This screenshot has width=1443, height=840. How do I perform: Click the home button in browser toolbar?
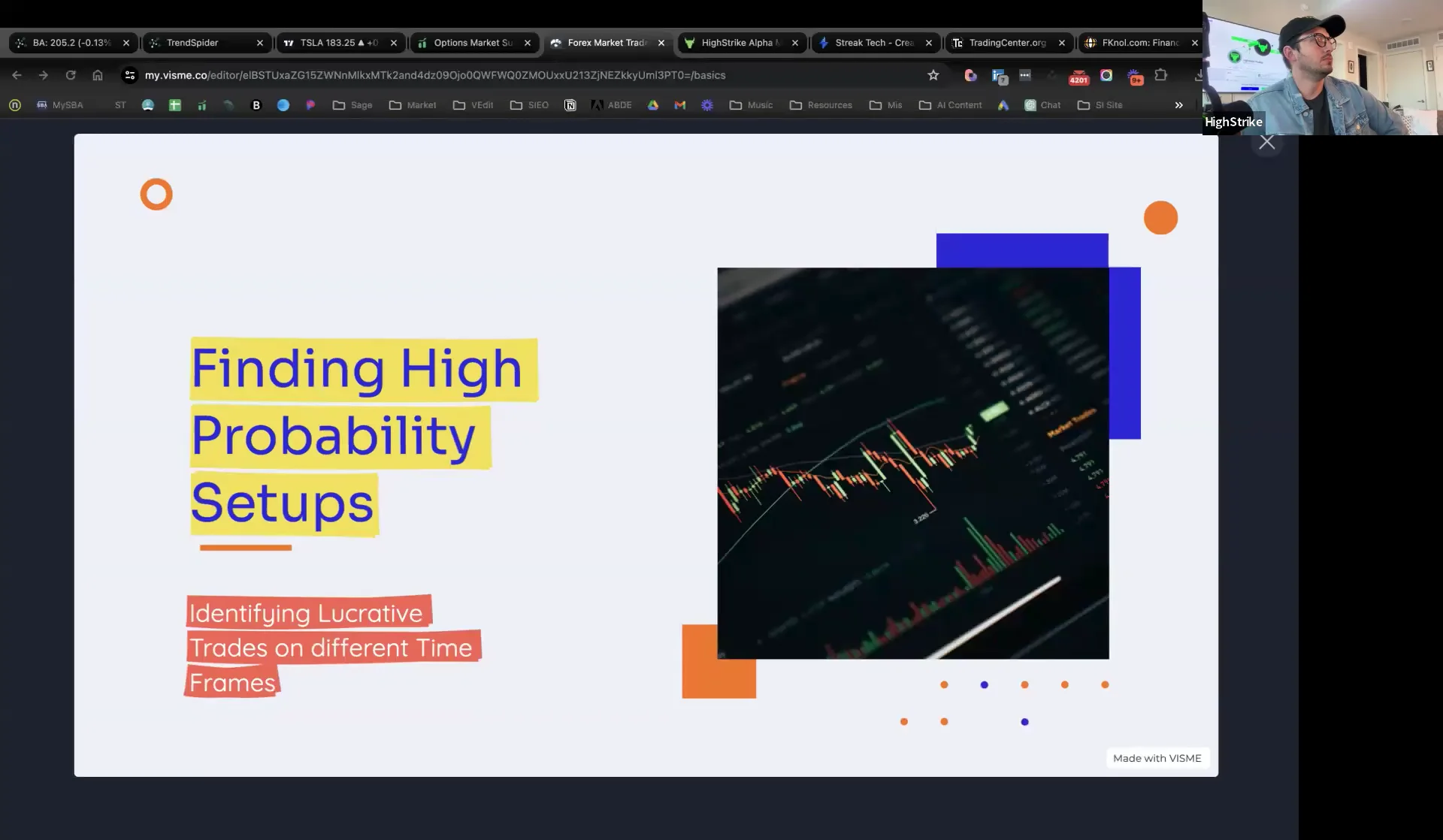(98, 75)
